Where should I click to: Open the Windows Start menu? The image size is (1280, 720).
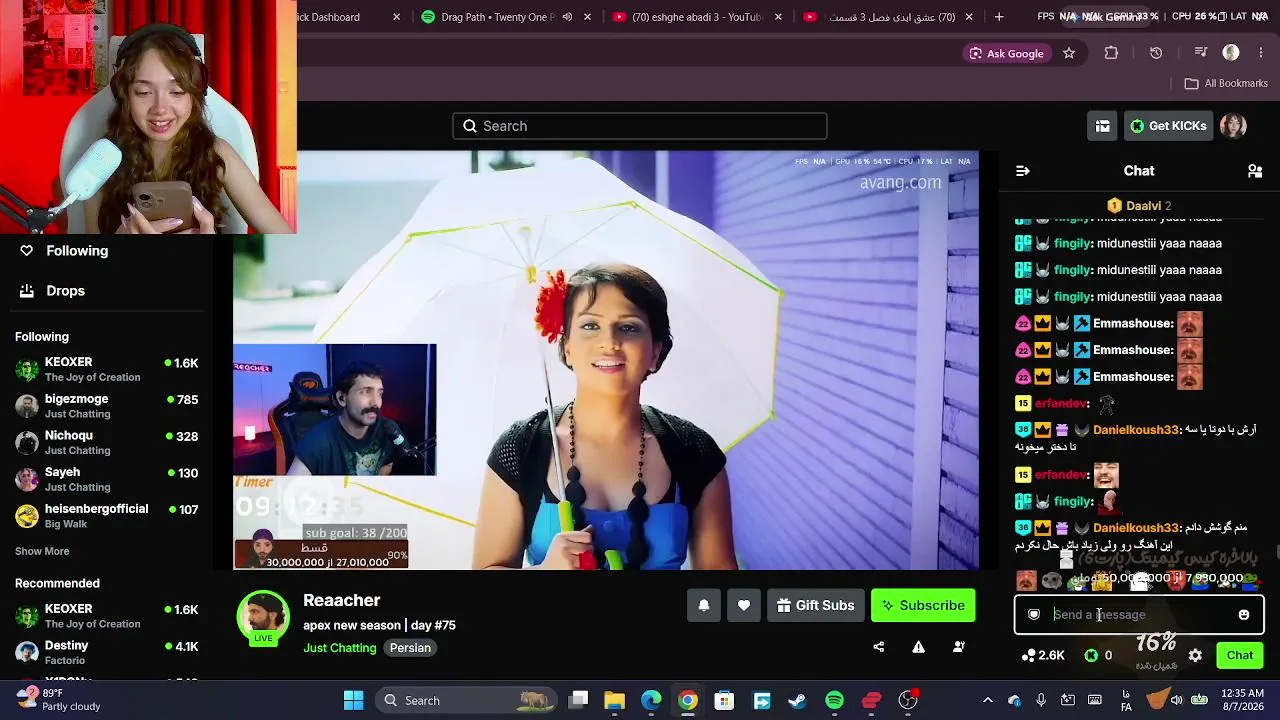tap(353, 700)
